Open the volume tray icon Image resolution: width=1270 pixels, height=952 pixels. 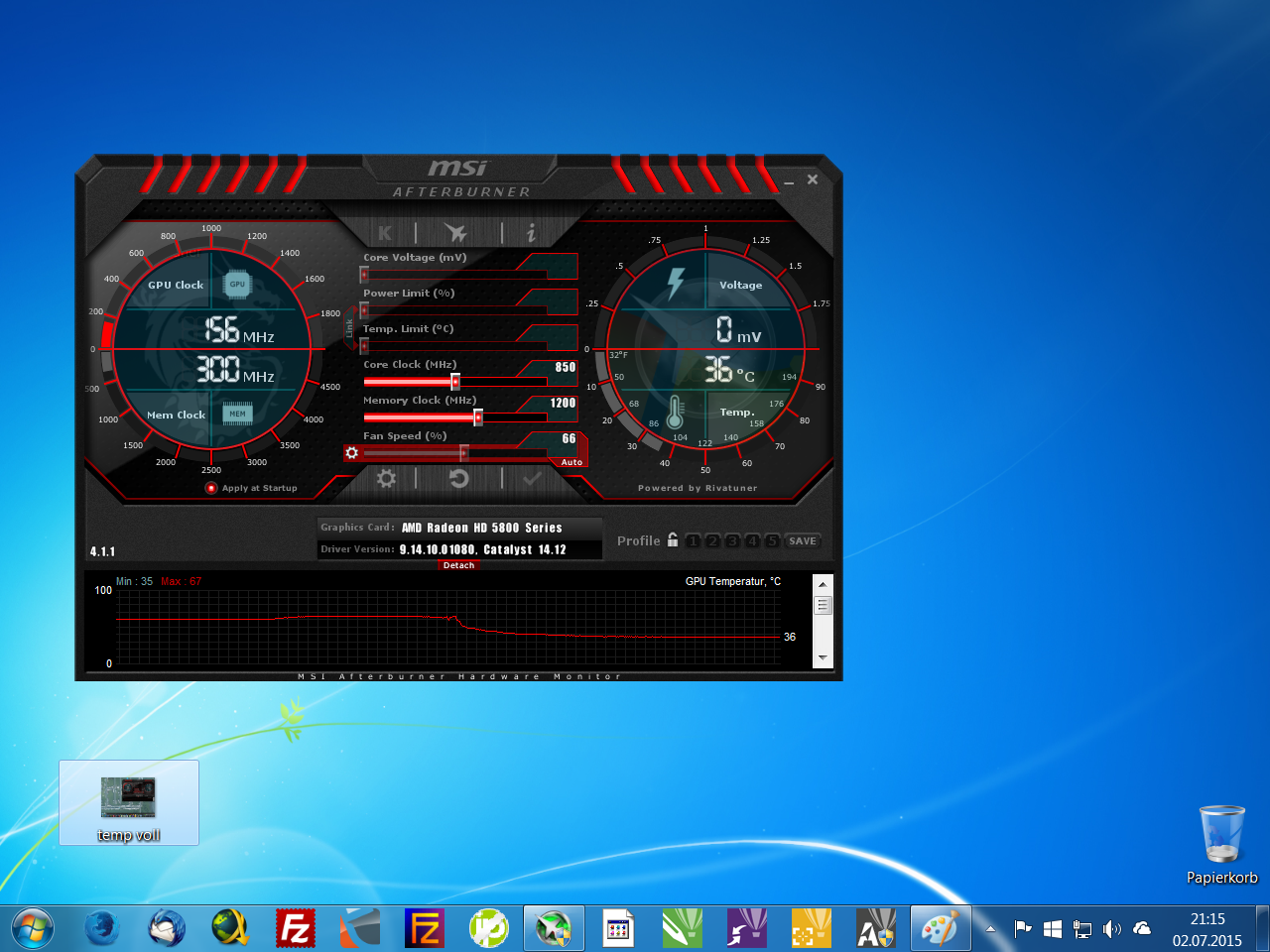[1112, 929]
